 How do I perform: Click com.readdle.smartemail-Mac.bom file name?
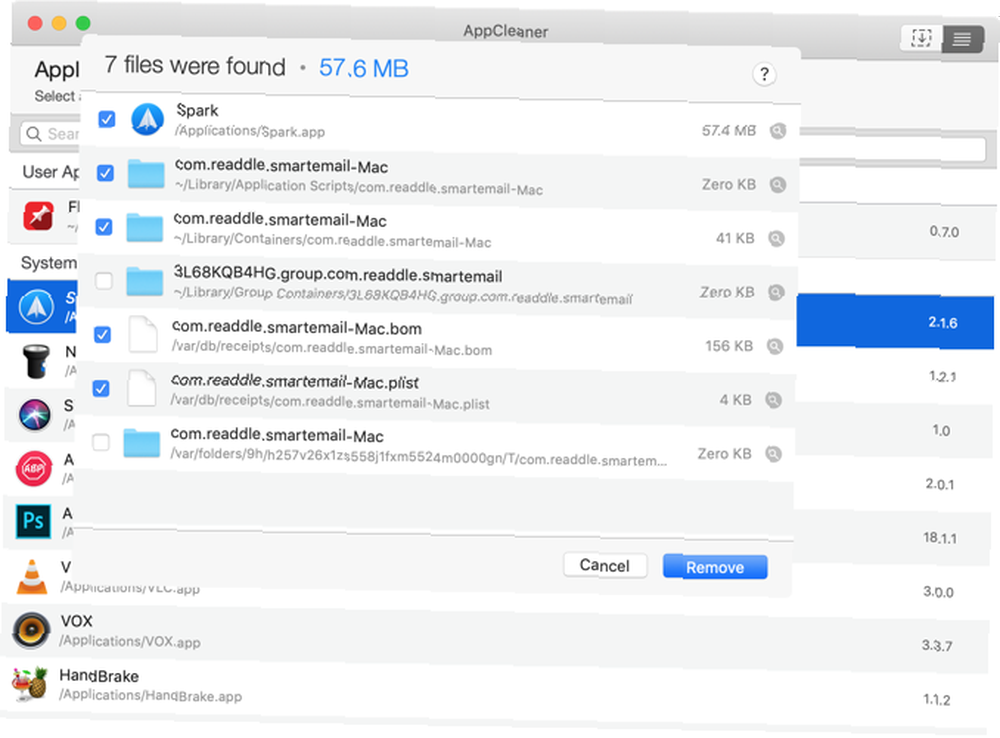point(297,328)
